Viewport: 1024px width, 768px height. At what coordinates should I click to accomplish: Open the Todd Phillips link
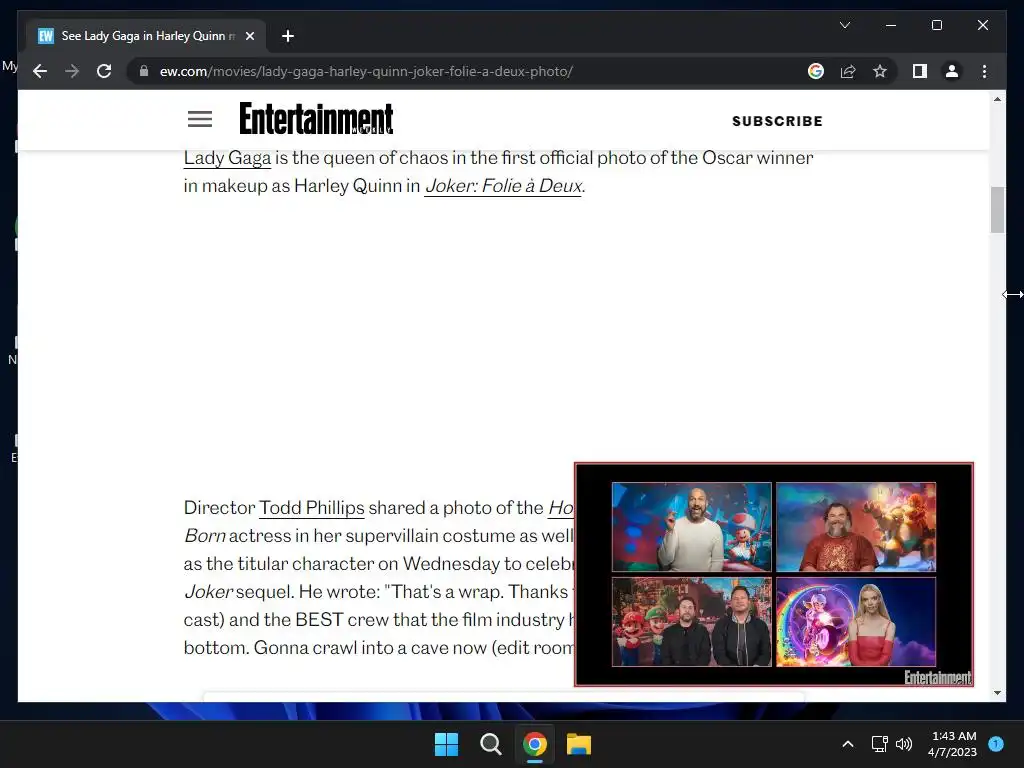(312, 508)
